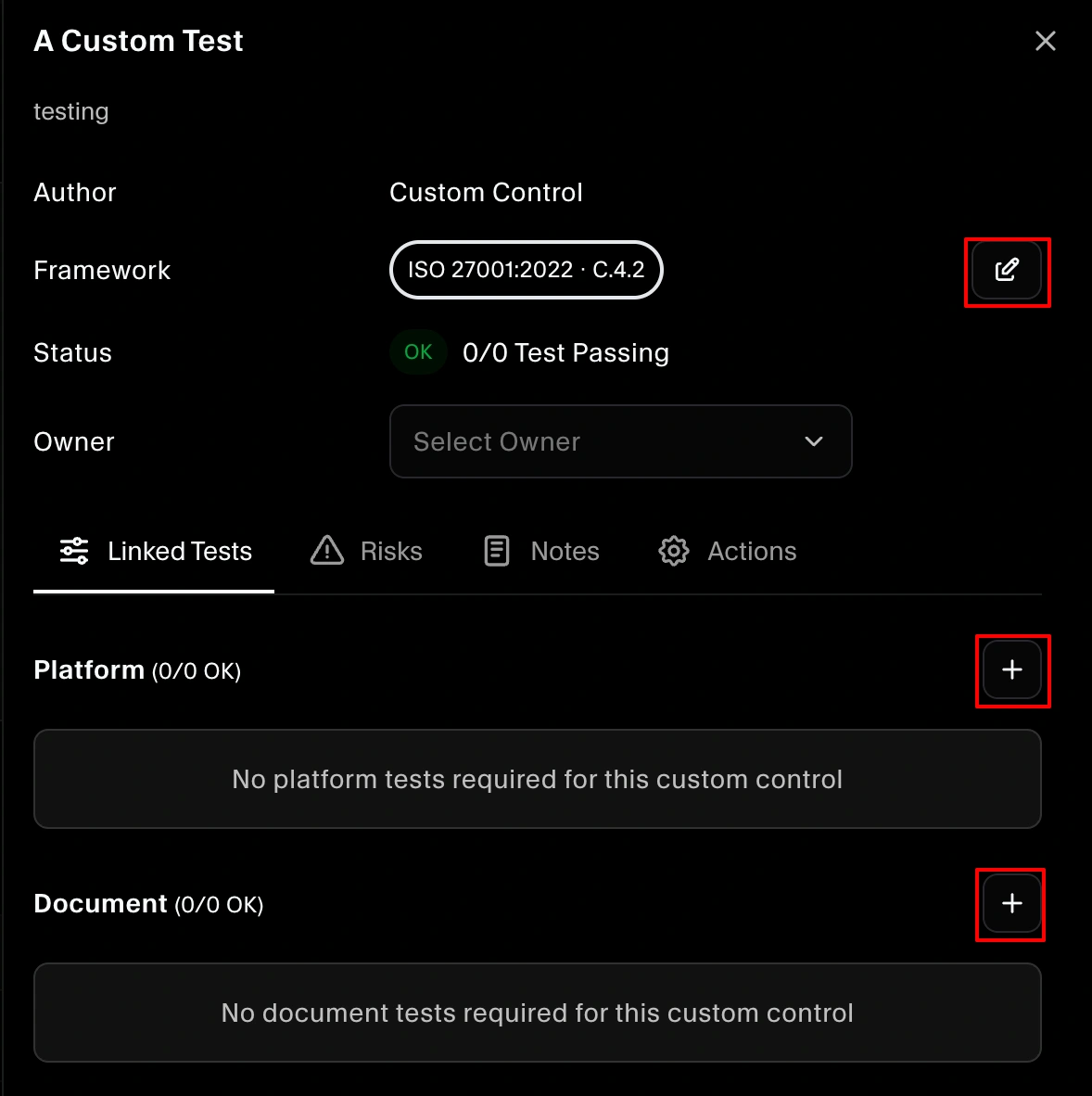Click the edit pencil icon next to Framework
Screen dimensions: 1092x1096
tap(1008, 271)
